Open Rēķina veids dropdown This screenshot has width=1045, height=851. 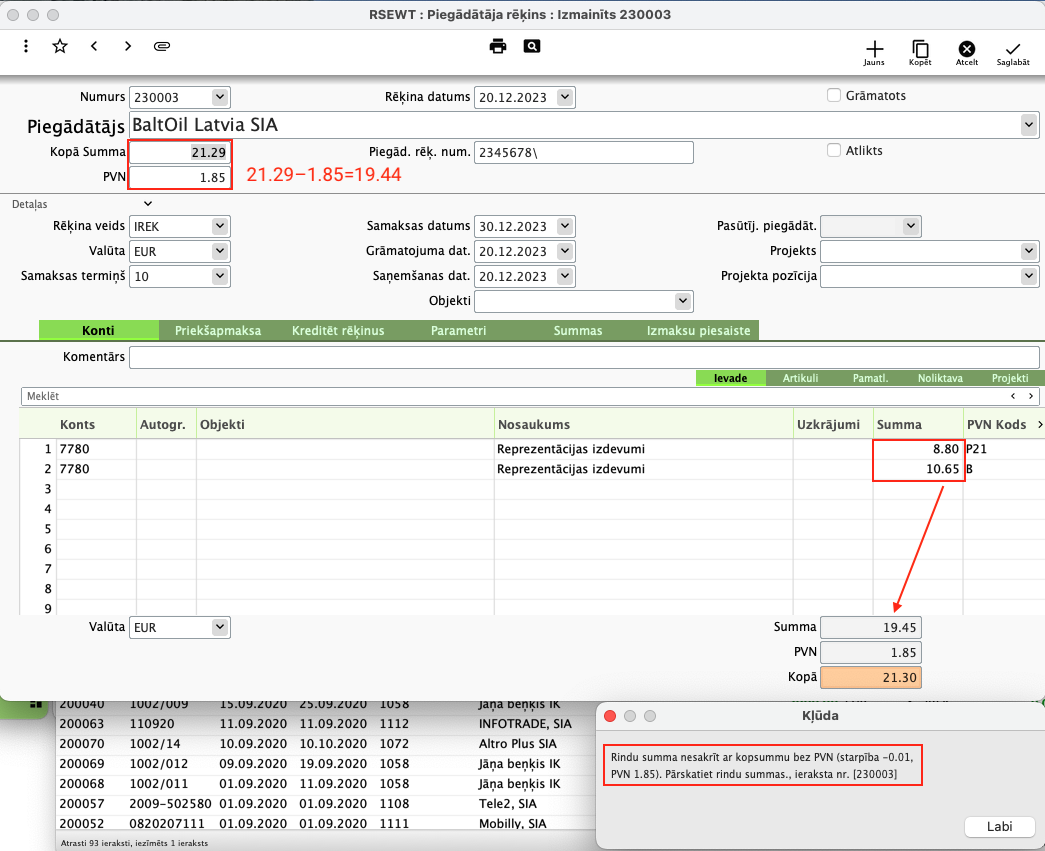[220, 227]
